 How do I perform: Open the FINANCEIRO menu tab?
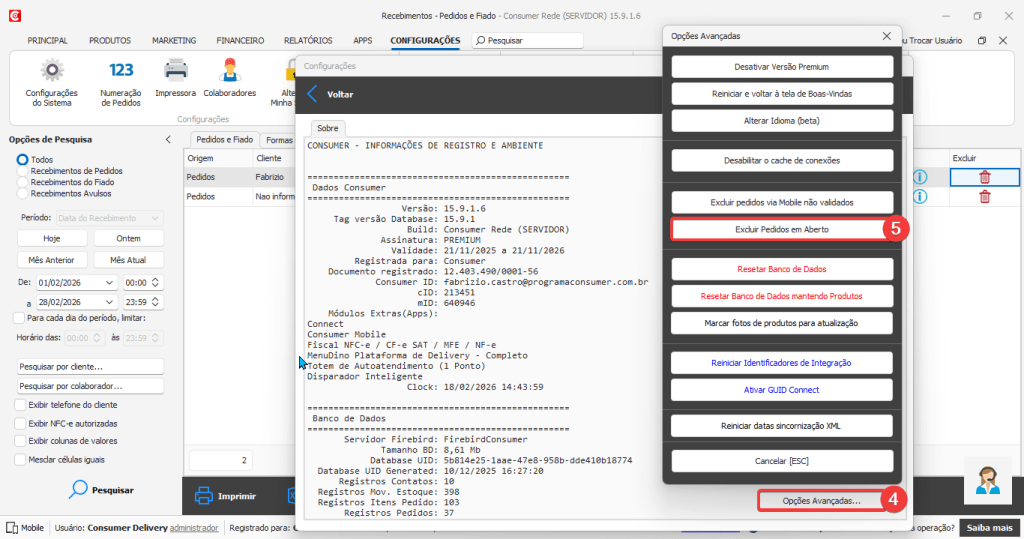(x=240, y=41)
